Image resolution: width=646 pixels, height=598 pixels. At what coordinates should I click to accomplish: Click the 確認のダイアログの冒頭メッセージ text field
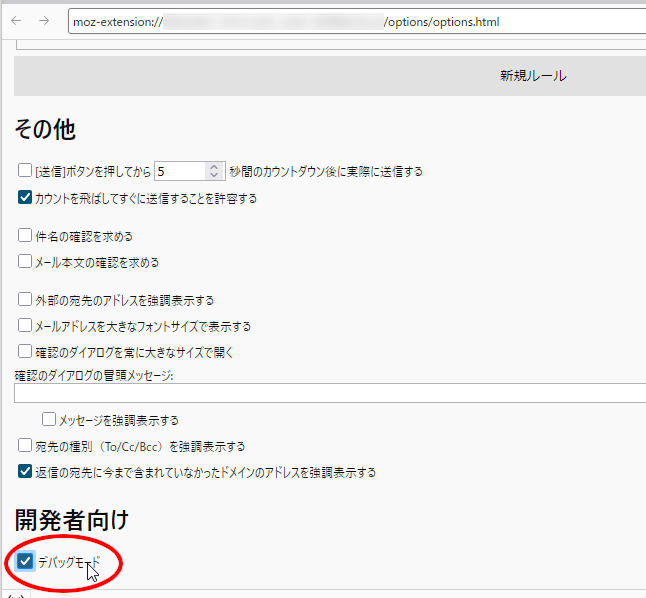pyautogui.click(x=330, y=393)
